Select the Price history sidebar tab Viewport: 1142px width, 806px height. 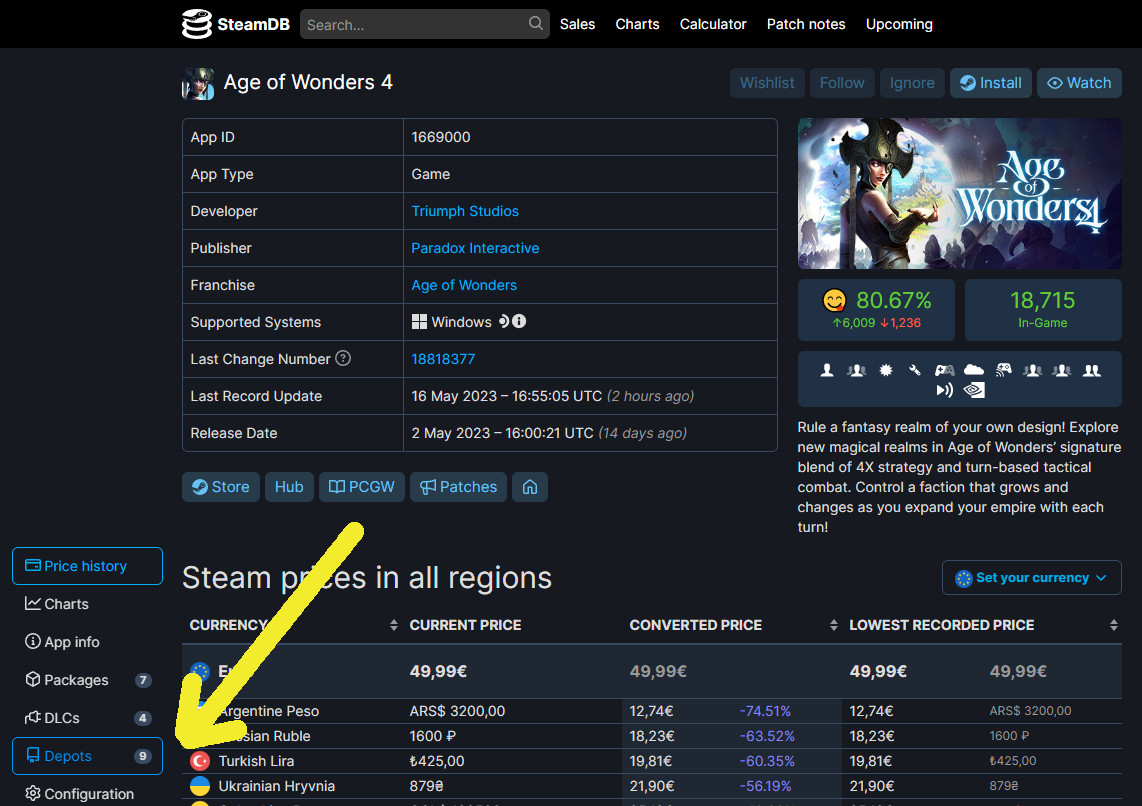coord(87,566)
